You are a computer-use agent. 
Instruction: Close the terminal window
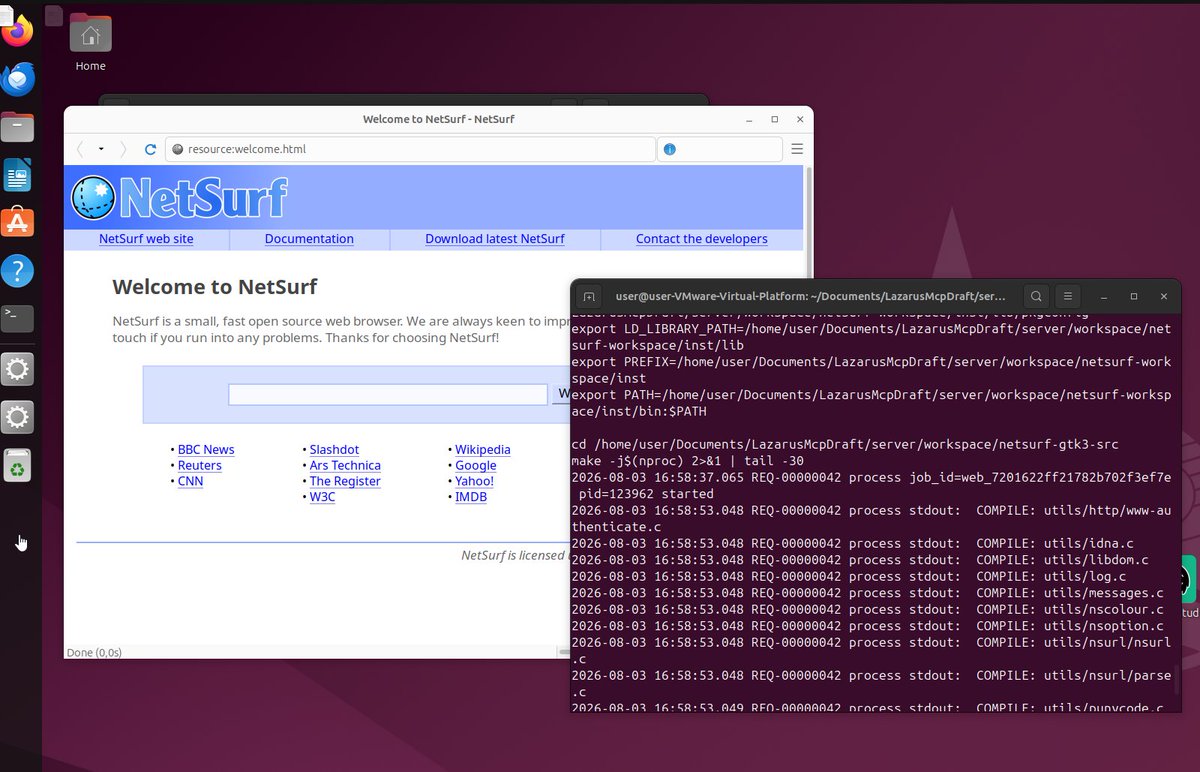[1163, 296]
